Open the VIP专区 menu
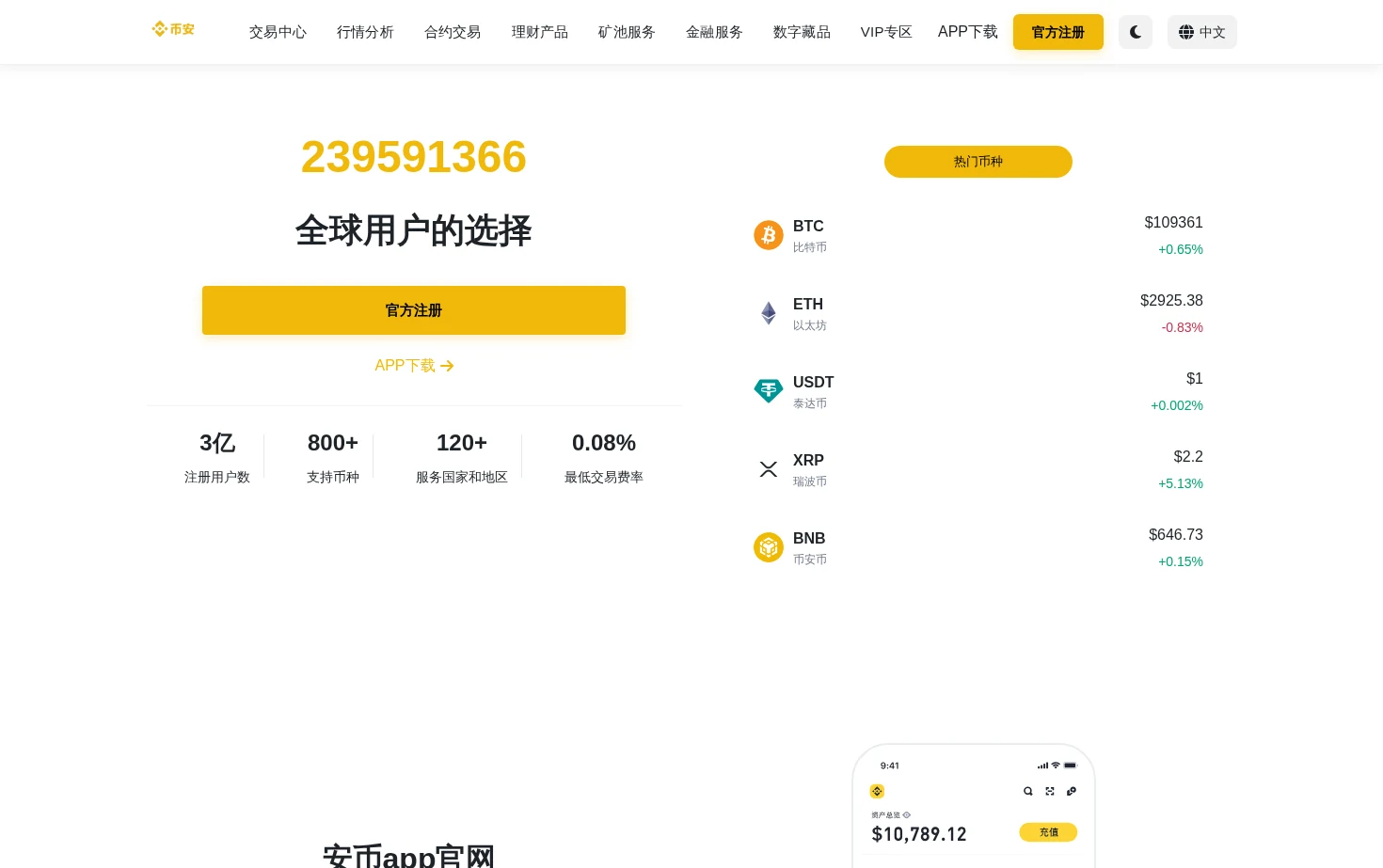Screen dimensions: 1383x868 tap(886, 32)
